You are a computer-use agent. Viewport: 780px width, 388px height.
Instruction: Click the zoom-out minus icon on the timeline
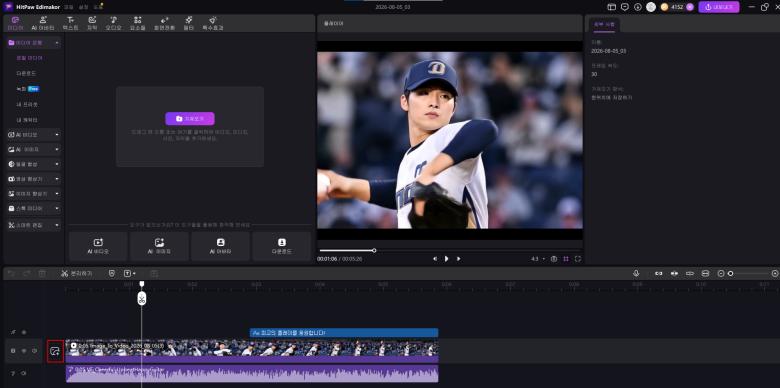tap(721, 274)
